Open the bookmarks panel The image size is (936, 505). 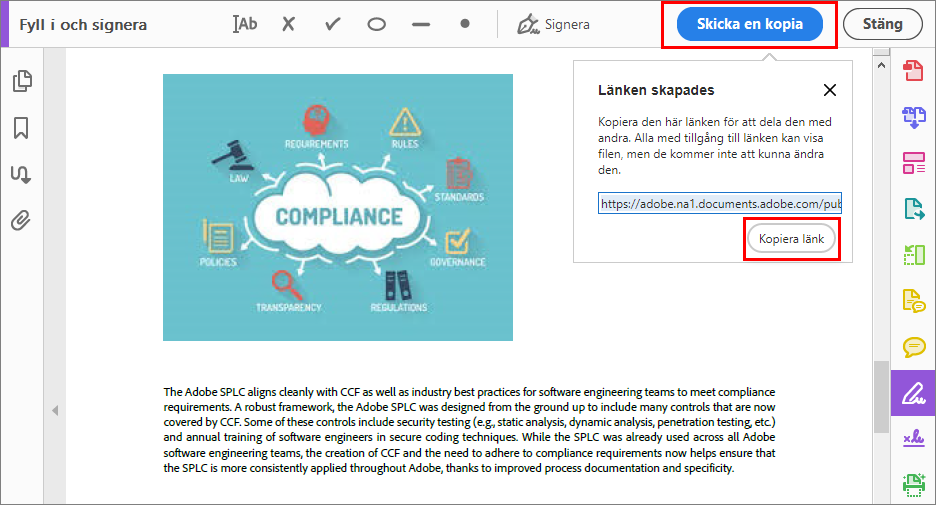[21, 128]
